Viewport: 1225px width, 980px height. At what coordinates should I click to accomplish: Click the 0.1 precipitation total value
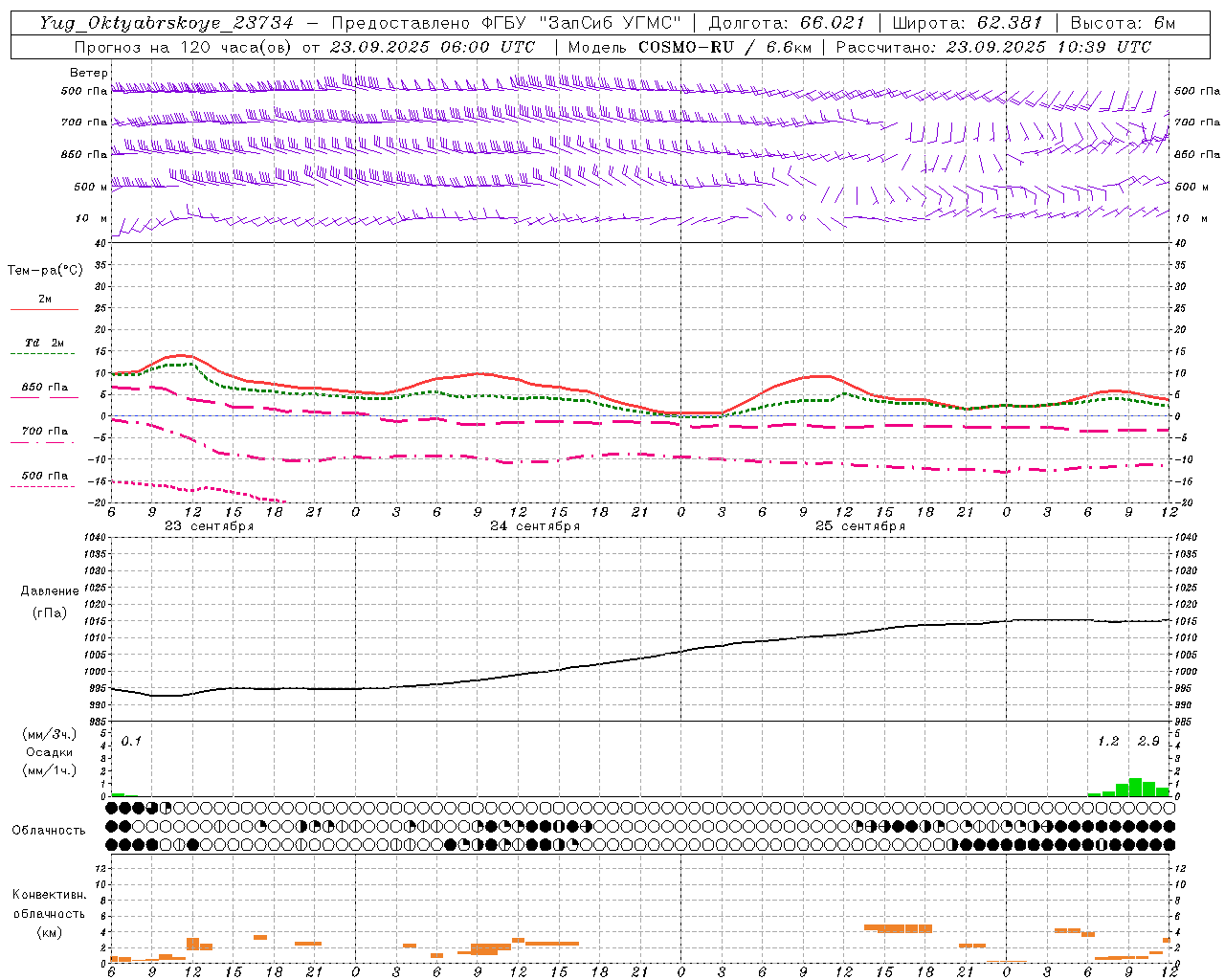[x=131, y=742]
